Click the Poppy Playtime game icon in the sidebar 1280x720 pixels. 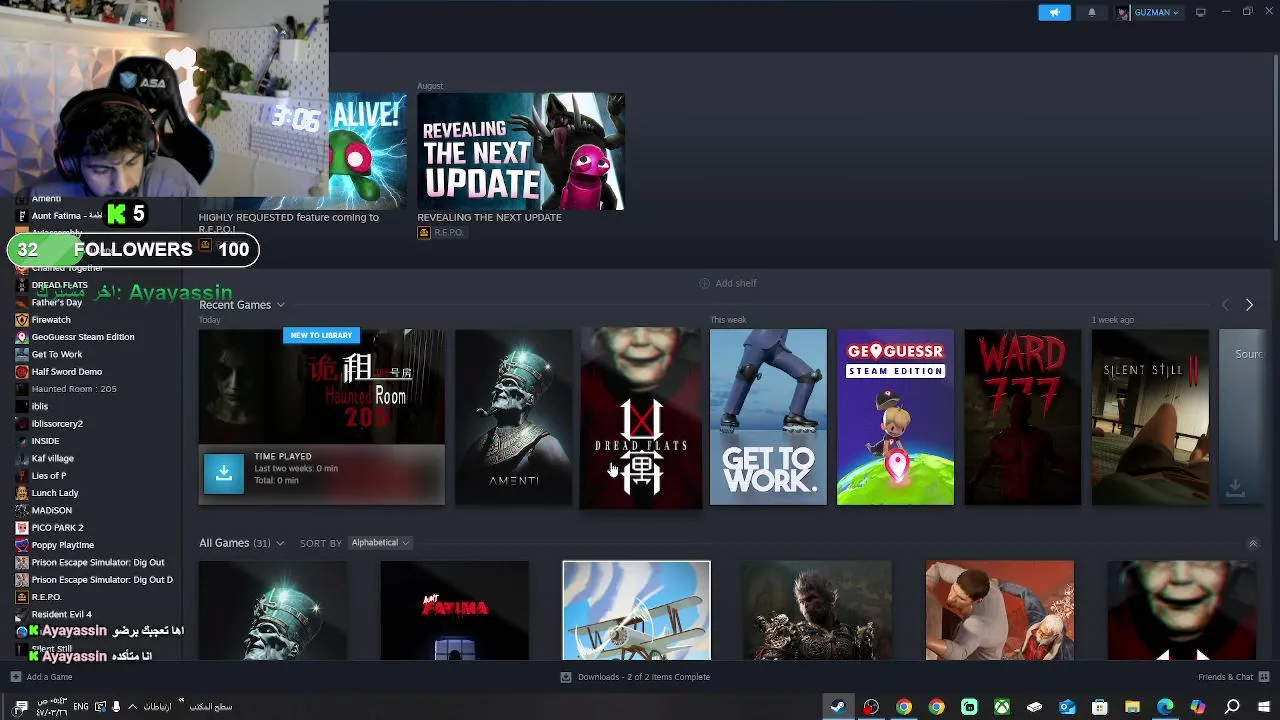click(x=22, y=545)
